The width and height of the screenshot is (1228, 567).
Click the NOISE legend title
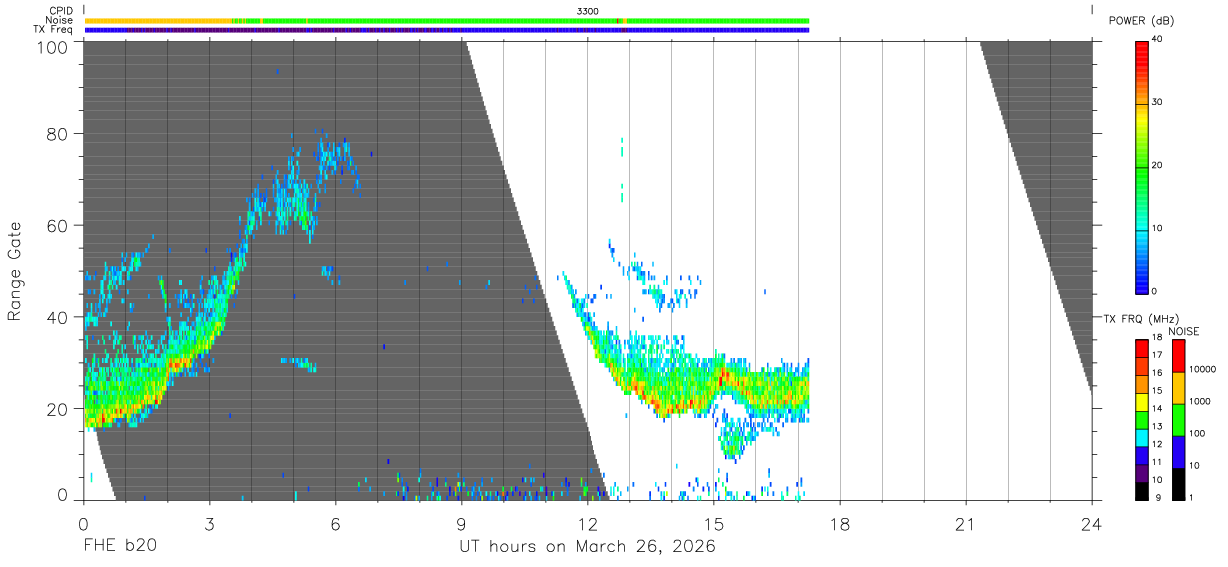point(1182,331)
